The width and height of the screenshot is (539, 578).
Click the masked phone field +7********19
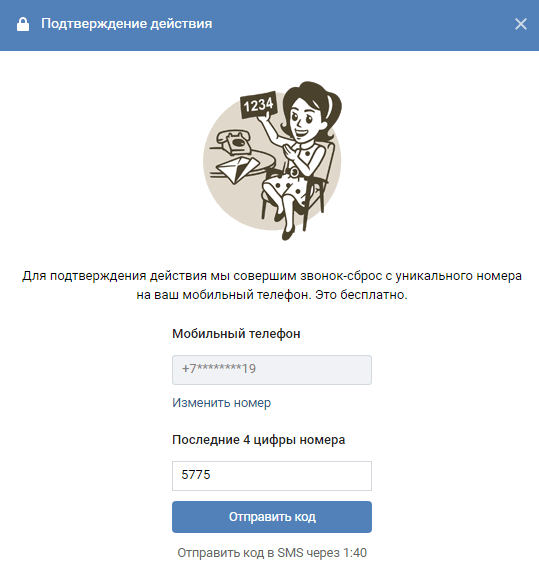272,370
